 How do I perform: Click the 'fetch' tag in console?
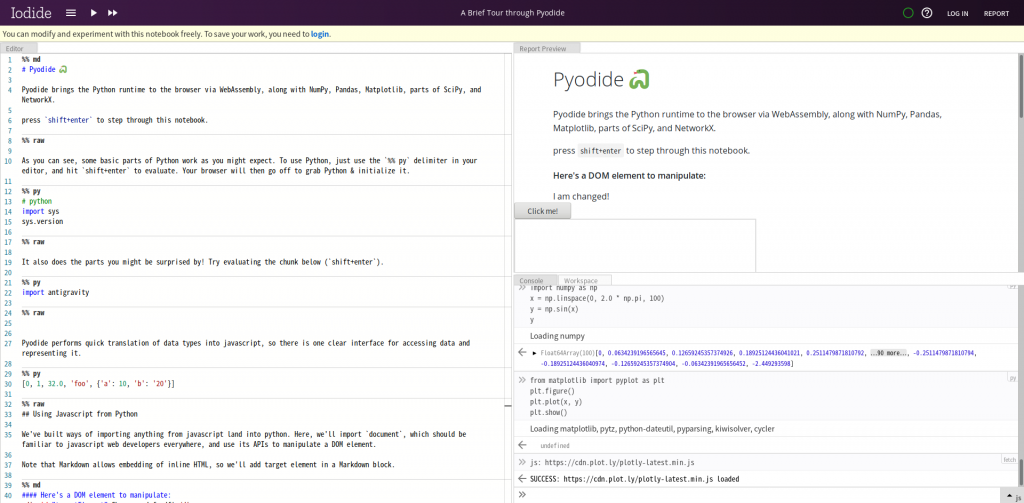pos(1010,460)
